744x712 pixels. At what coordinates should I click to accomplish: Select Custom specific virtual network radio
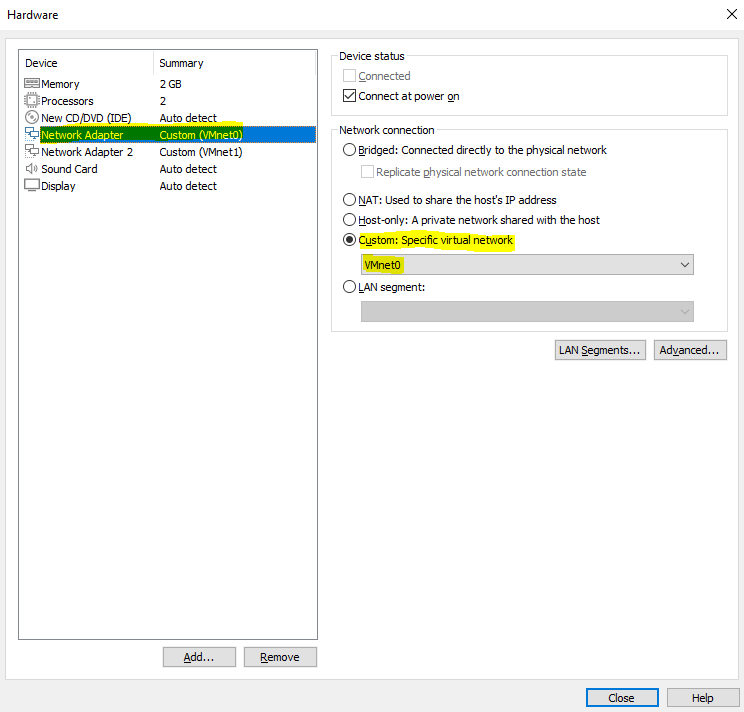[349, 240]
